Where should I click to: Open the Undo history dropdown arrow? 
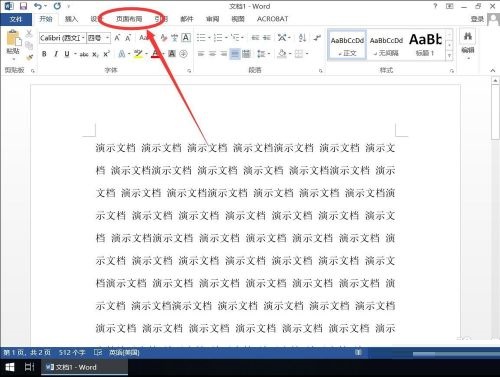[x=46, y=6]
